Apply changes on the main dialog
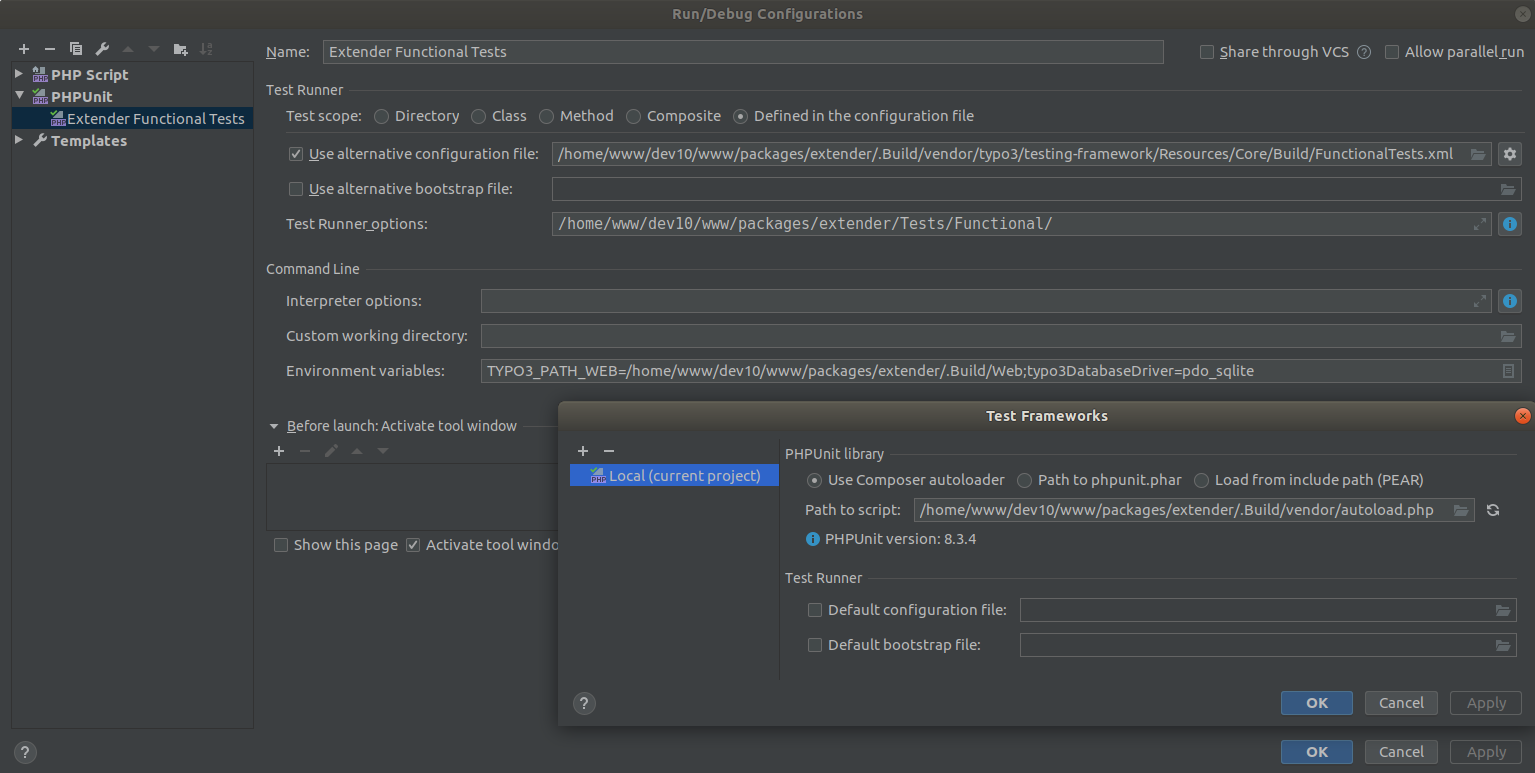1535x773 pixels. click(1485, 751)
